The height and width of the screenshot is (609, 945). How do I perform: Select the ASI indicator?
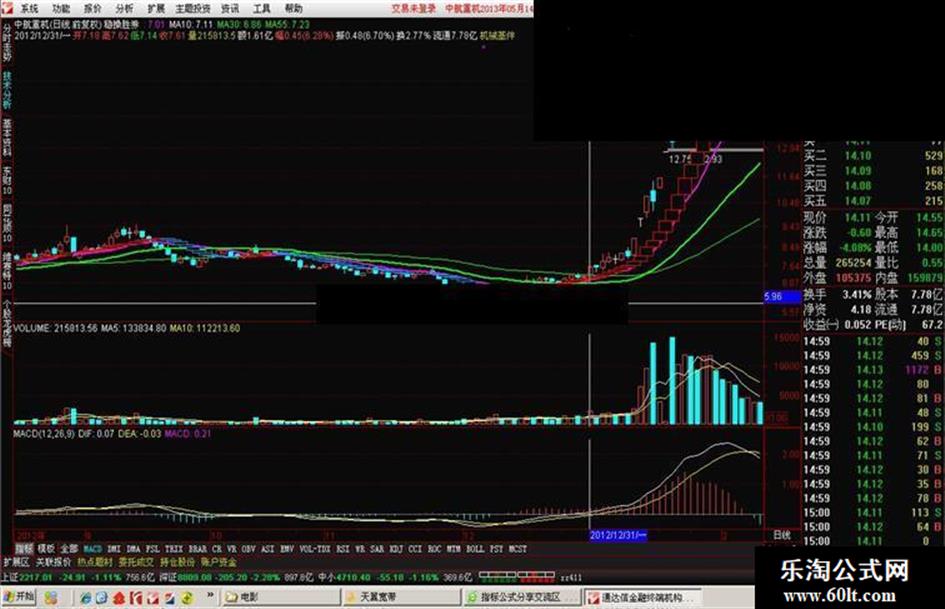point(268,549)
